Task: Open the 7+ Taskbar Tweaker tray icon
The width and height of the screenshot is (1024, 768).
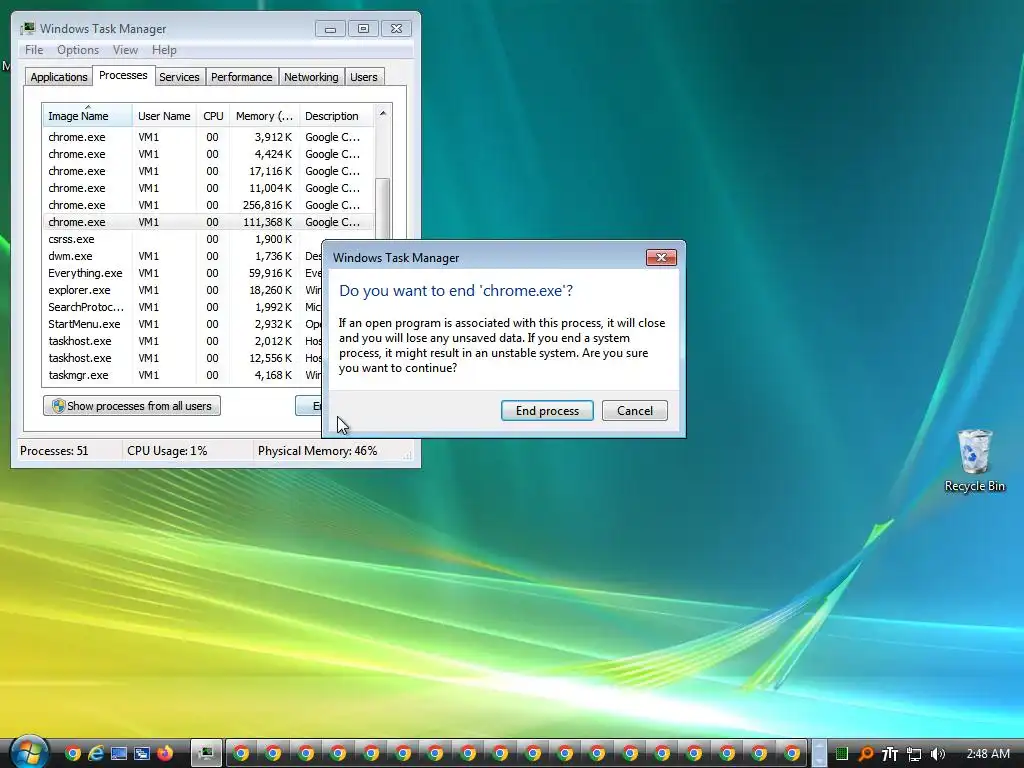Action: tap(889, 754)
